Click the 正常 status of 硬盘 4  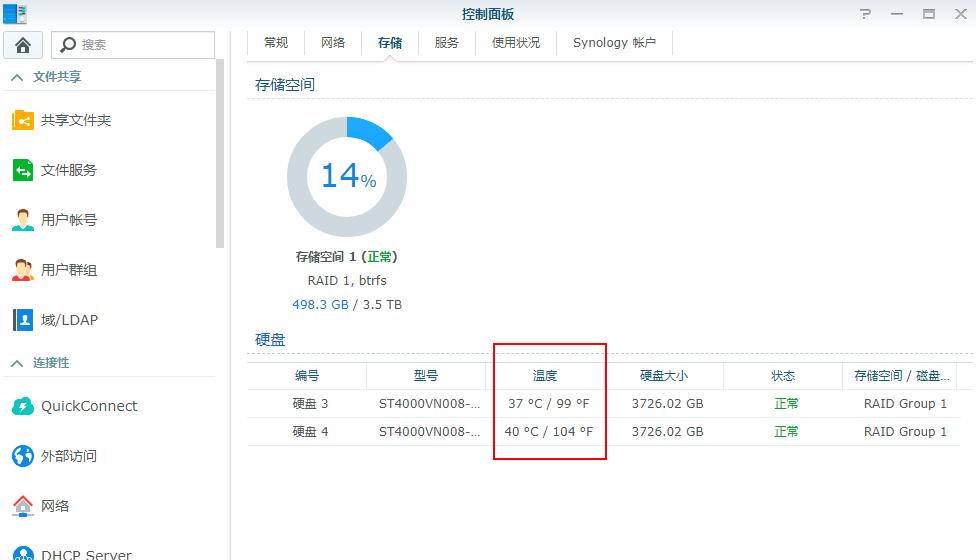[786, 432]
